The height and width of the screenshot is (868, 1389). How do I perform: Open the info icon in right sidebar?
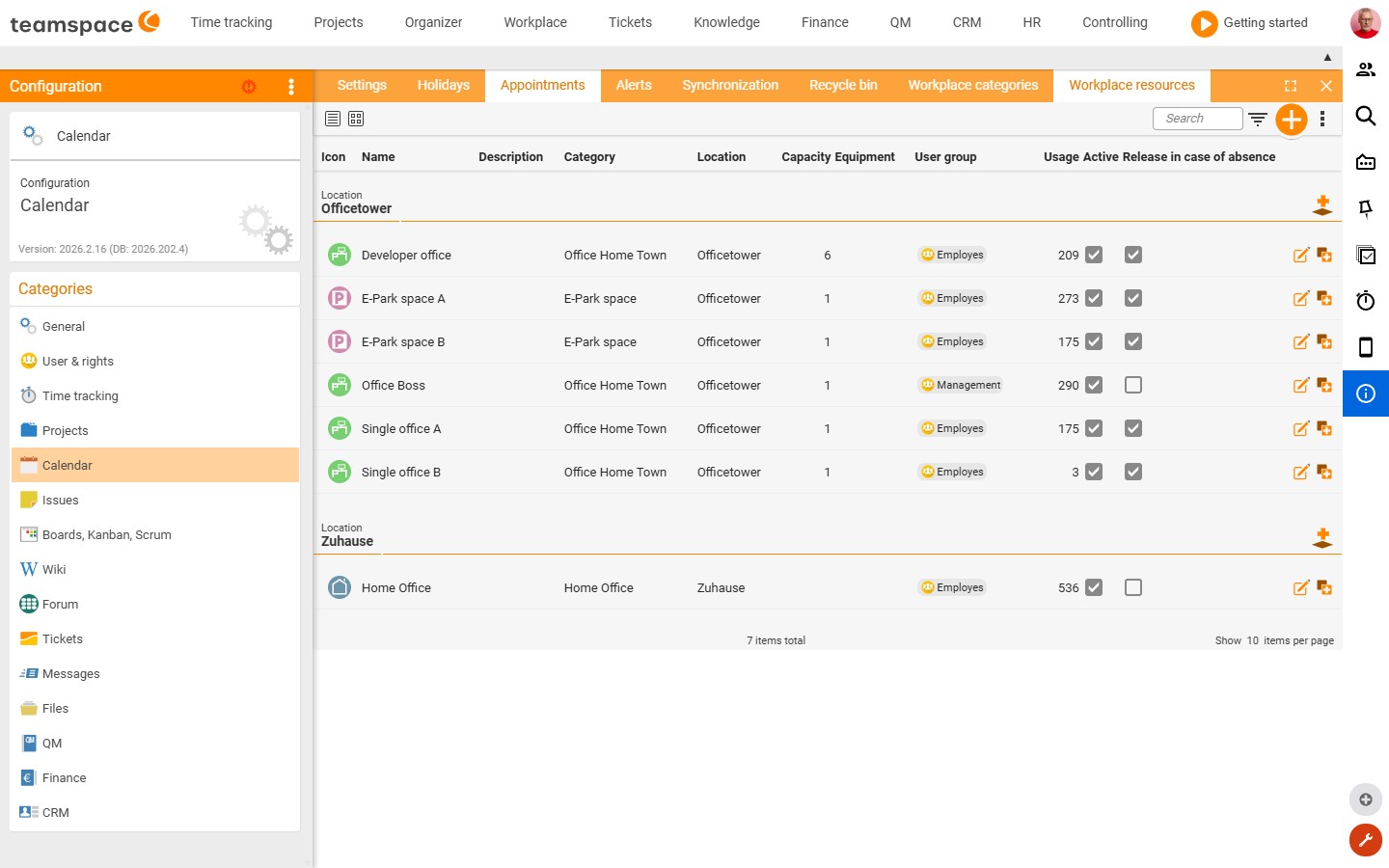pos(1366,393)
